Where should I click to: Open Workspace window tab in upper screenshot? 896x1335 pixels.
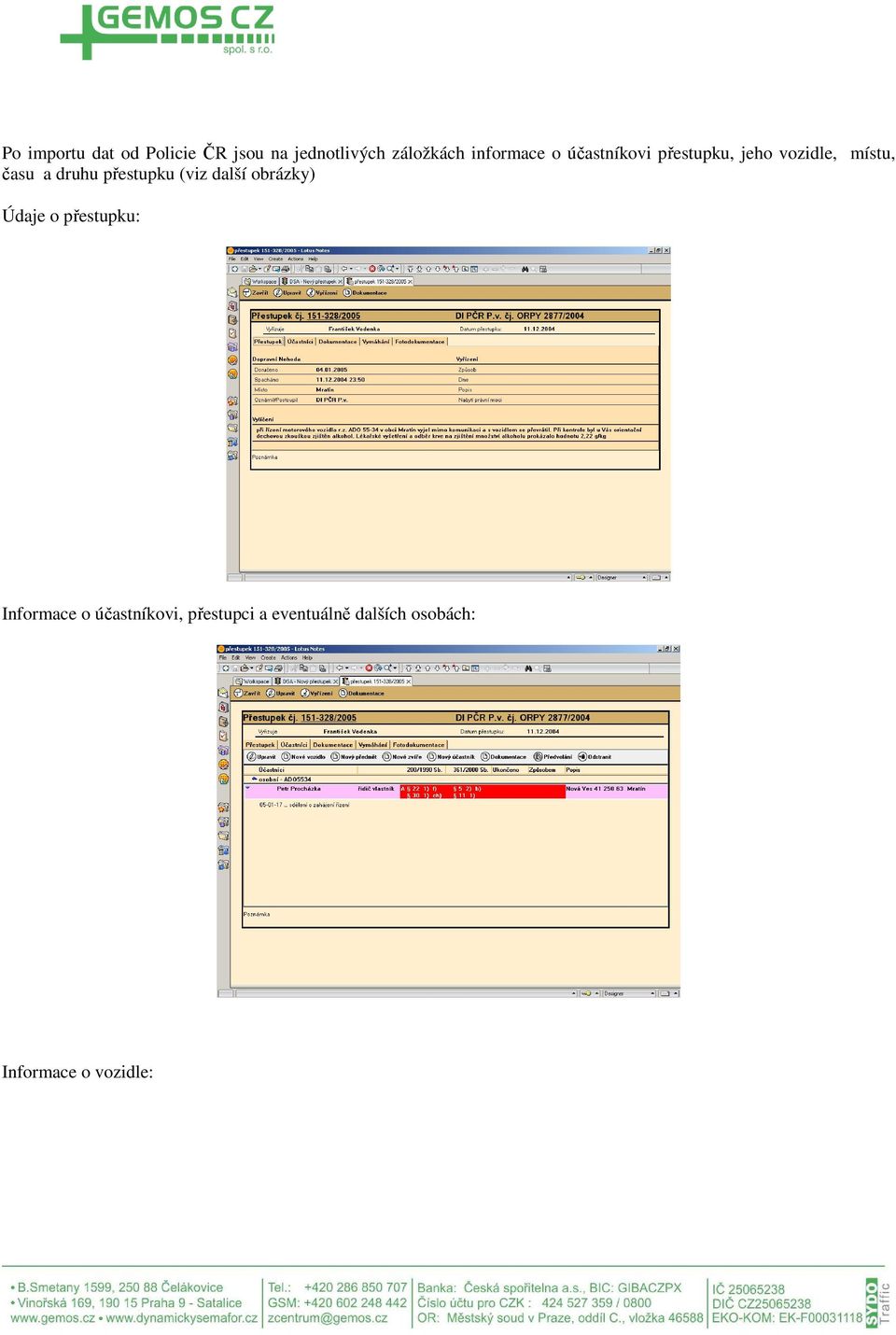[260, 281]
